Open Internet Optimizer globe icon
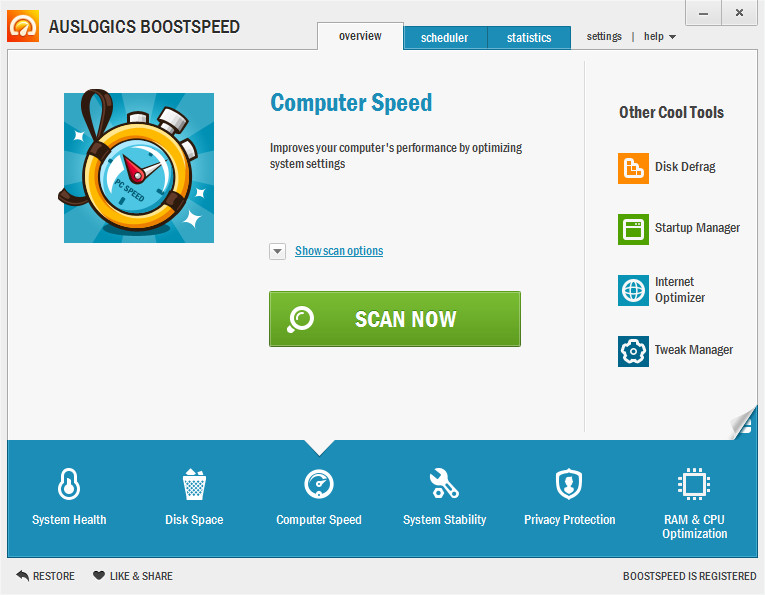The image size is (765, 595). 633,290
